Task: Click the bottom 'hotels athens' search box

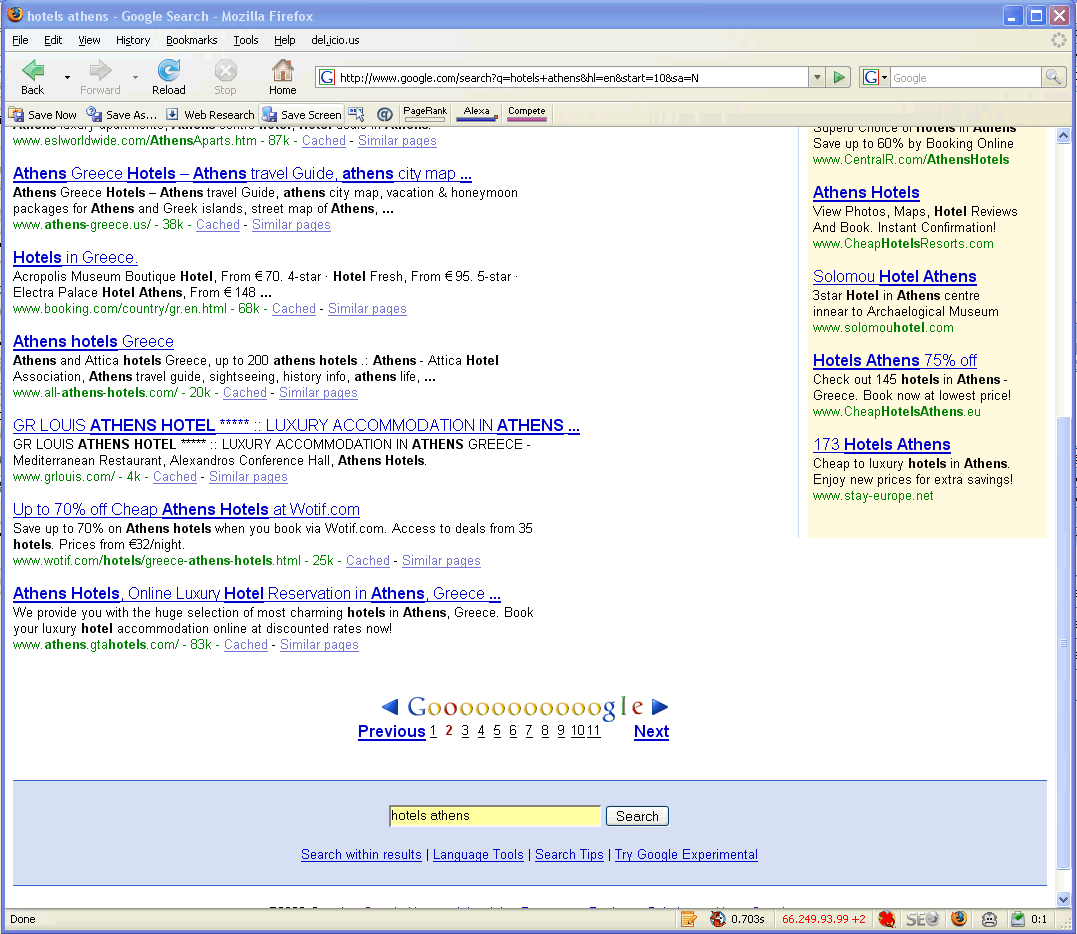Action: pyautogui.click(x=495, y=816)
